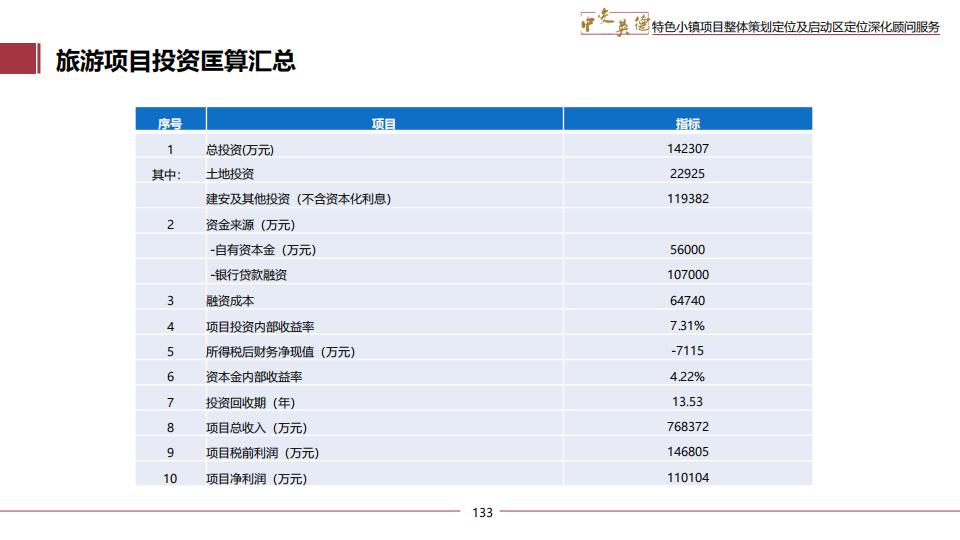
Task: Click sequence number 2 beside 资金来源
Action: tap(170, 225)
